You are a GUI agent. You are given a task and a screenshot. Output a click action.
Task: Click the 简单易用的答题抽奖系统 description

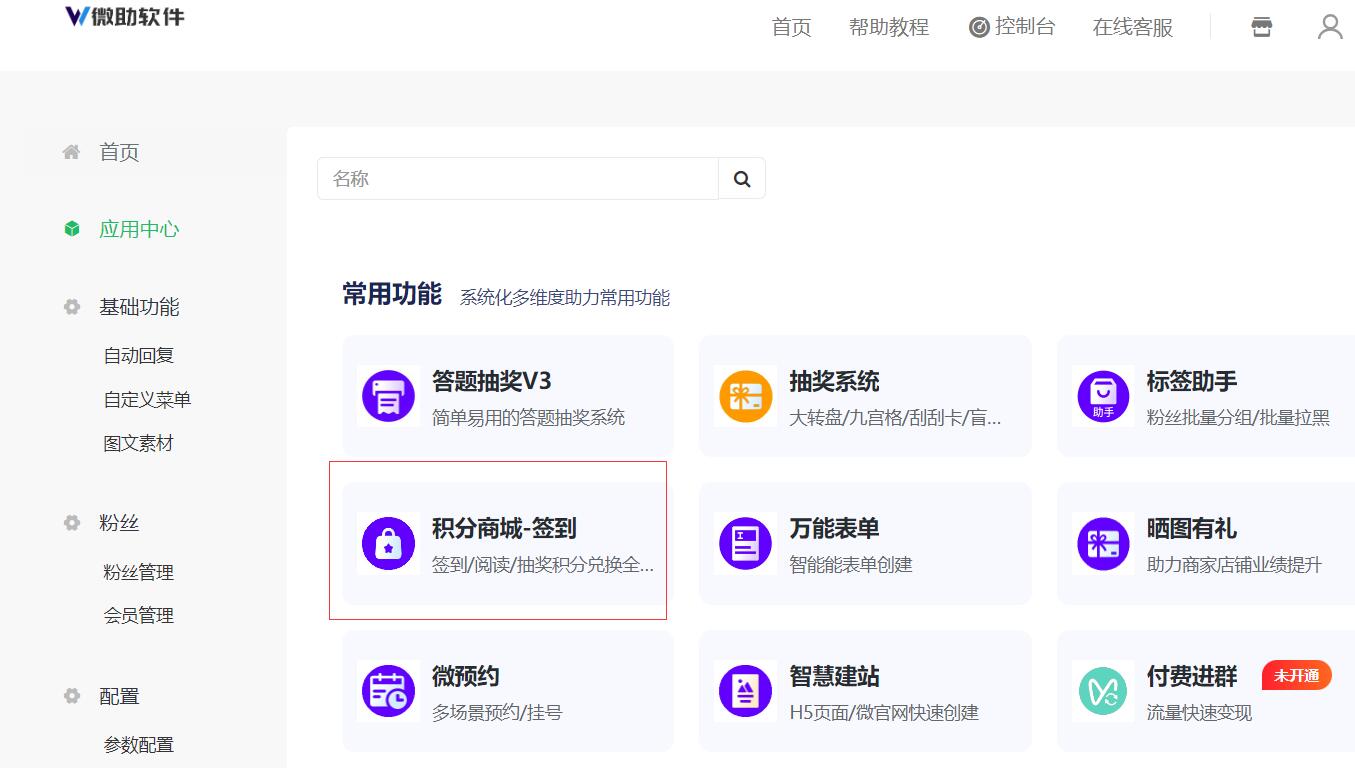click(x=528, y=417)
